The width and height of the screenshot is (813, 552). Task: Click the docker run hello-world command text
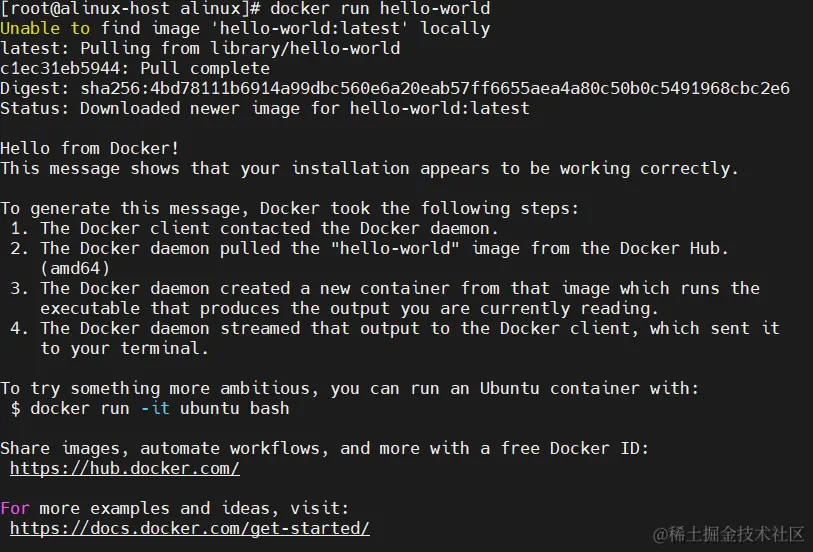[380, 8]
